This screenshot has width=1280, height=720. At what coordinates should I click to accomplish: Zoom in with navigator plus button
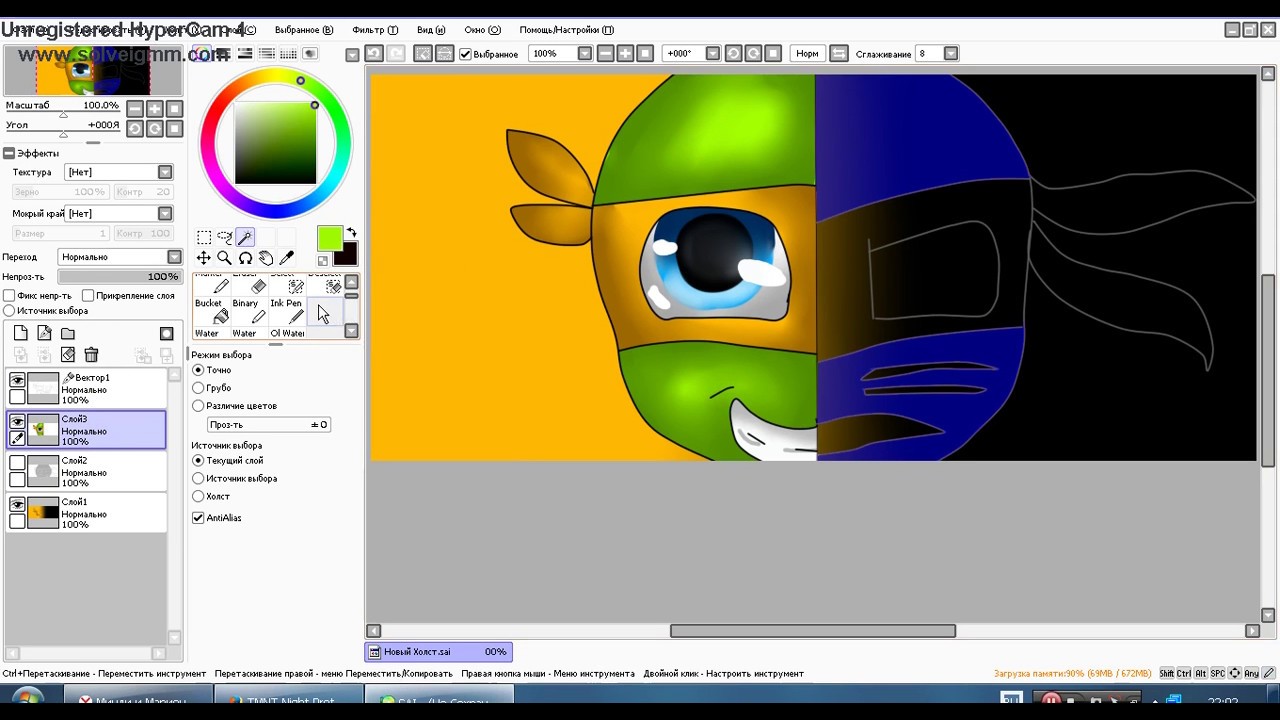(155, 108)
